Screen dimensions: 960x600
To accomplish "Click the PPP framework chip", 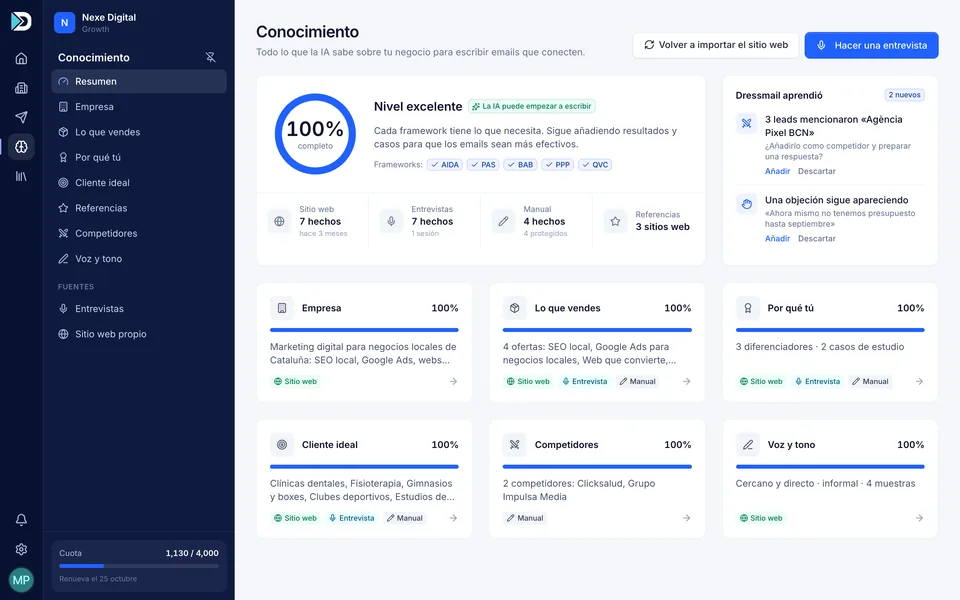I will (558, 165).
